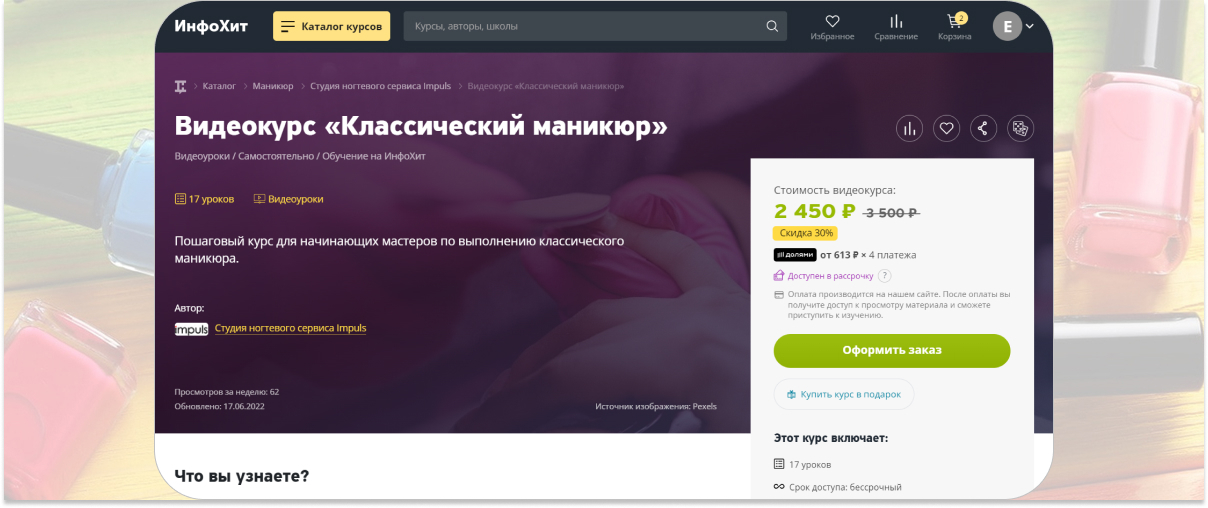Image resolution: width=1208 pixels, height=508 pixels.
Task: Go to Каталог breadcrumb
Action: pyautogui.click(x=219, y=86)
